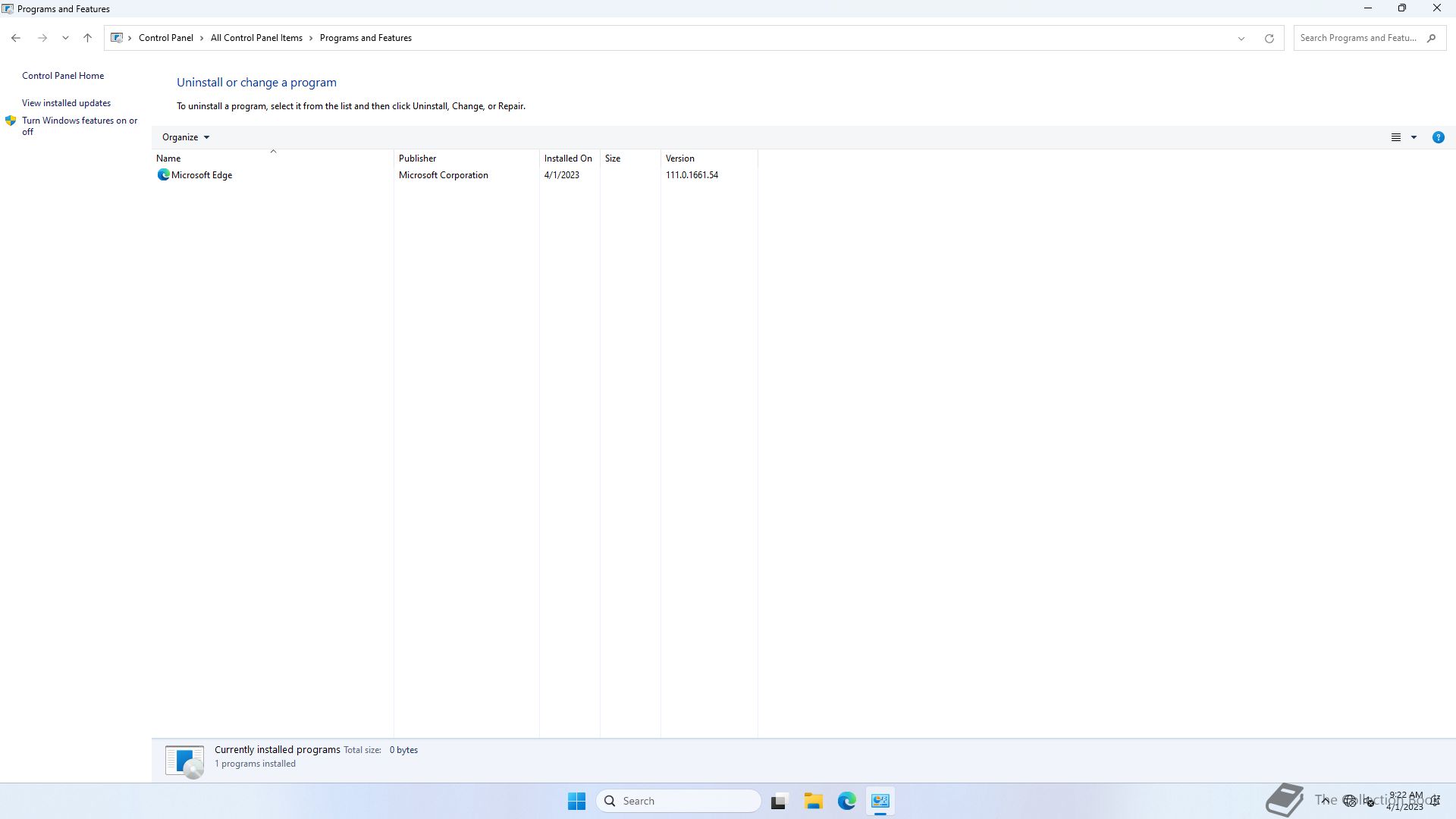Expand chevron after All Control Panel Items breadcrumb

(x=311, y=38)
